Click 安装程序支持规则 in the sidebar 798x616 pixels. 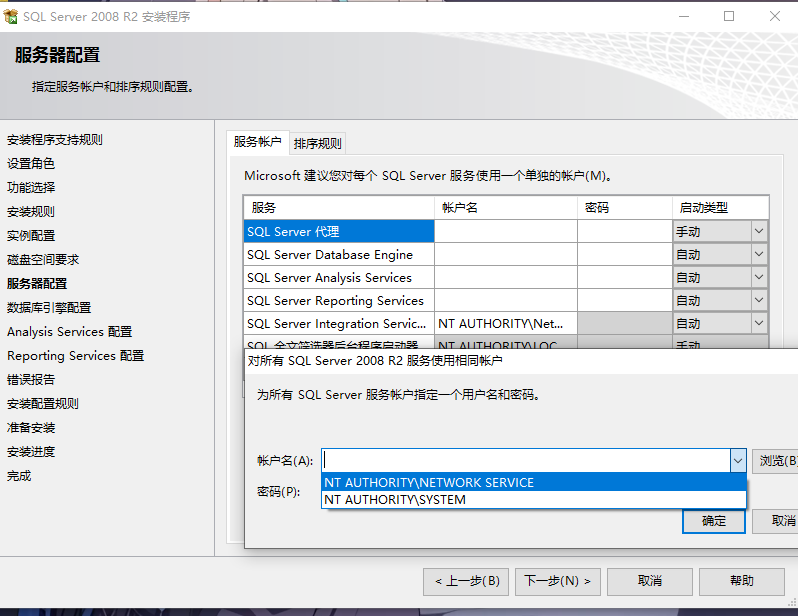pos(55,139)
